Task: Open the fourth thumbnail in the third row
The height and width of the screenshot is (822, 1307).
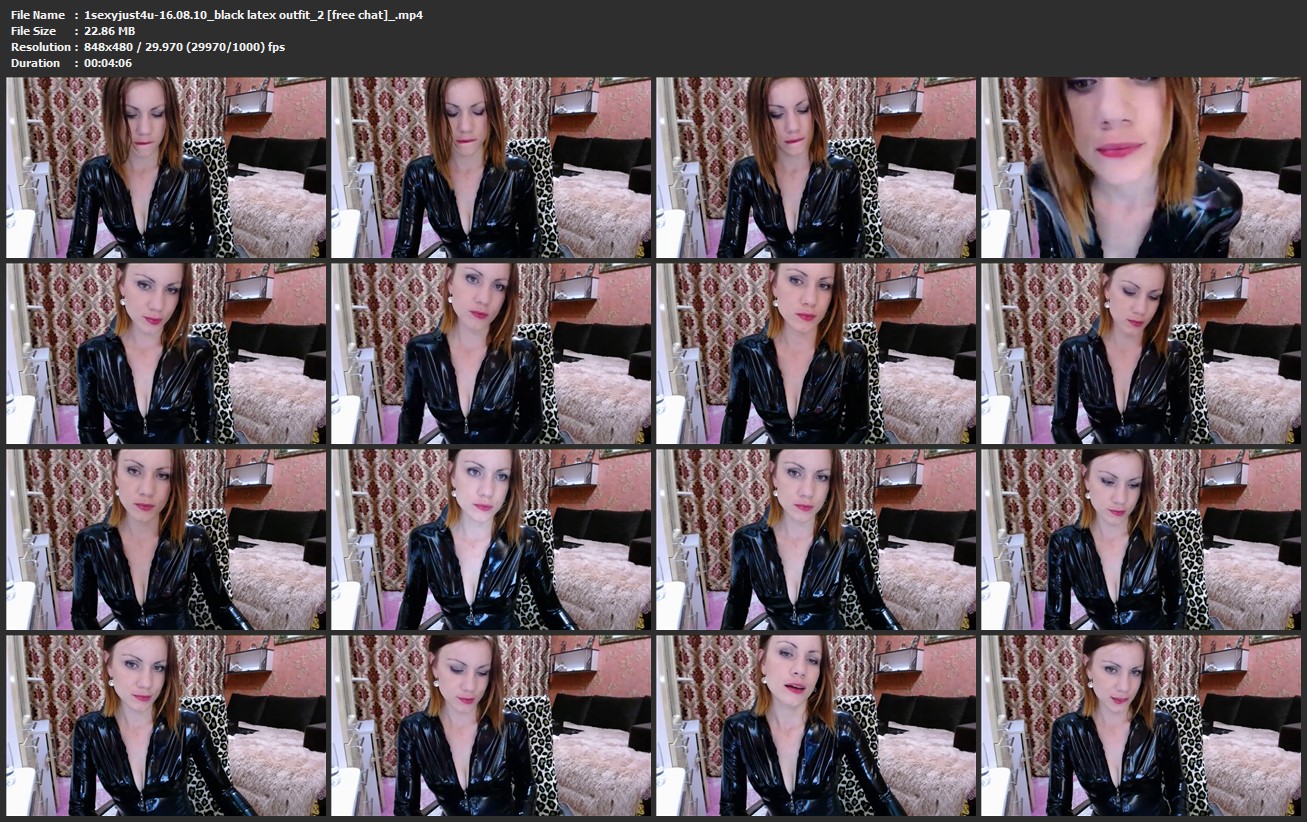Action: coord(1141,540)
